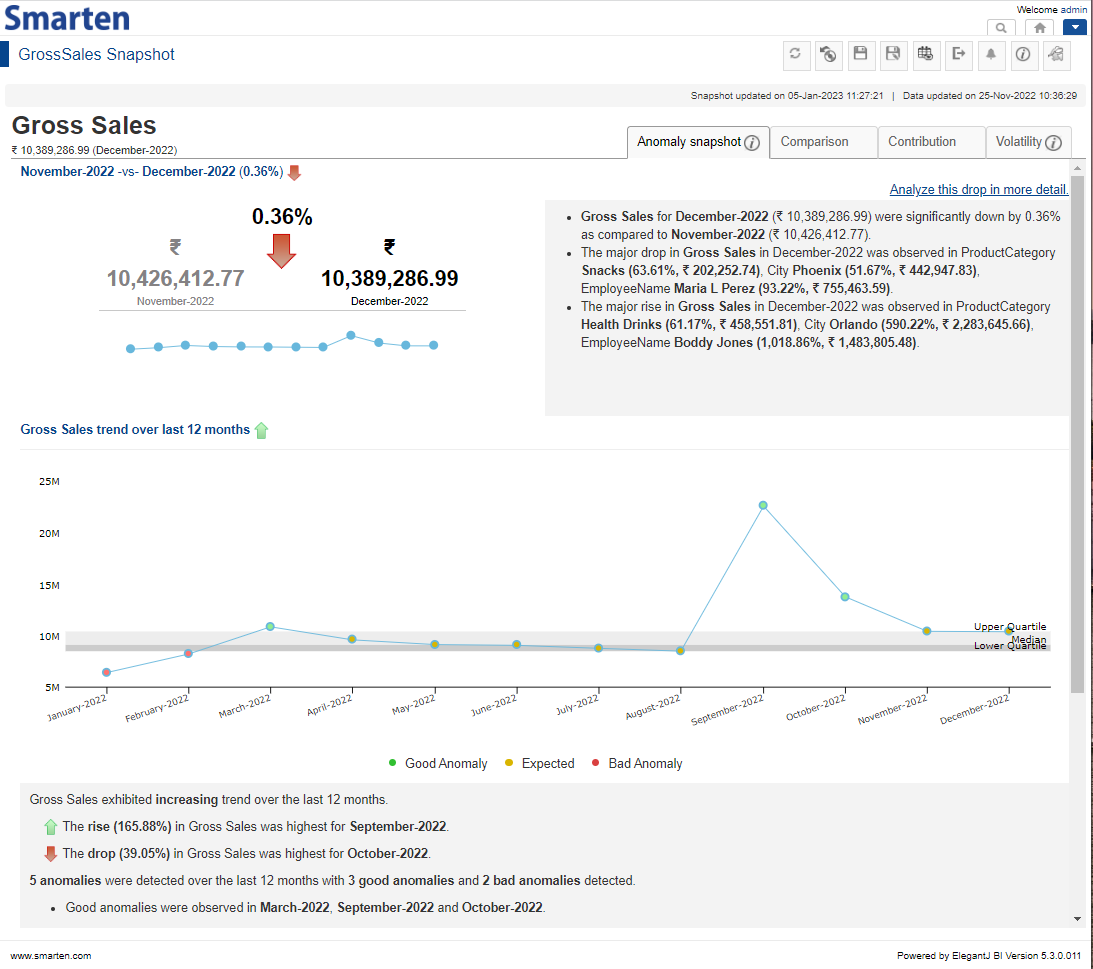
Task: Click the 'Lower Quartile' chart label
Action: (1010, 646)
